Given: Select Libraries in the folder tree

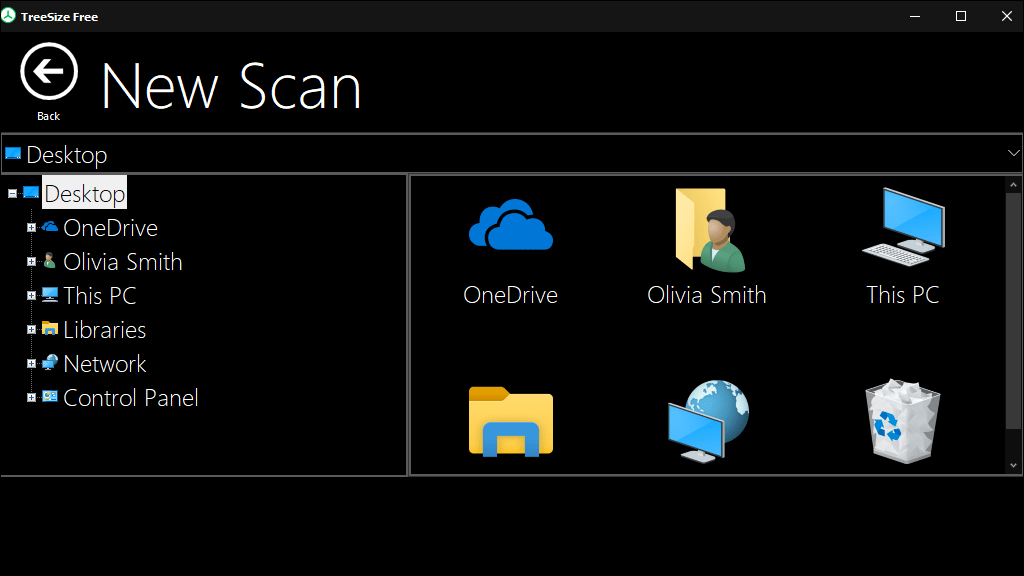Looking at the screenshot, I should coord(104,330).
